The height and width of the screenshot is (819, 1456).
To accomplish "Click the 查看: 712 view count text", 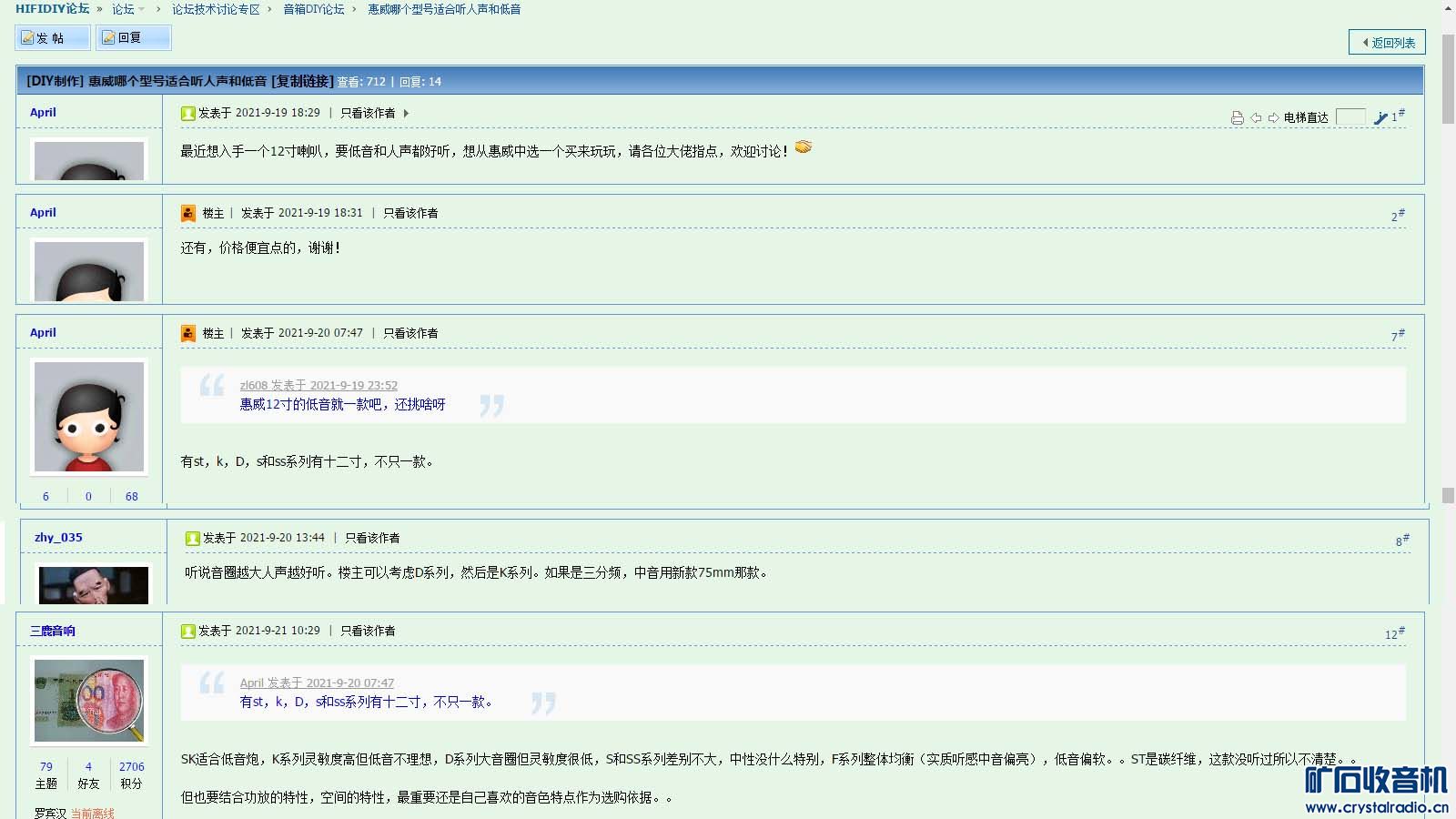I will (361, 82).
